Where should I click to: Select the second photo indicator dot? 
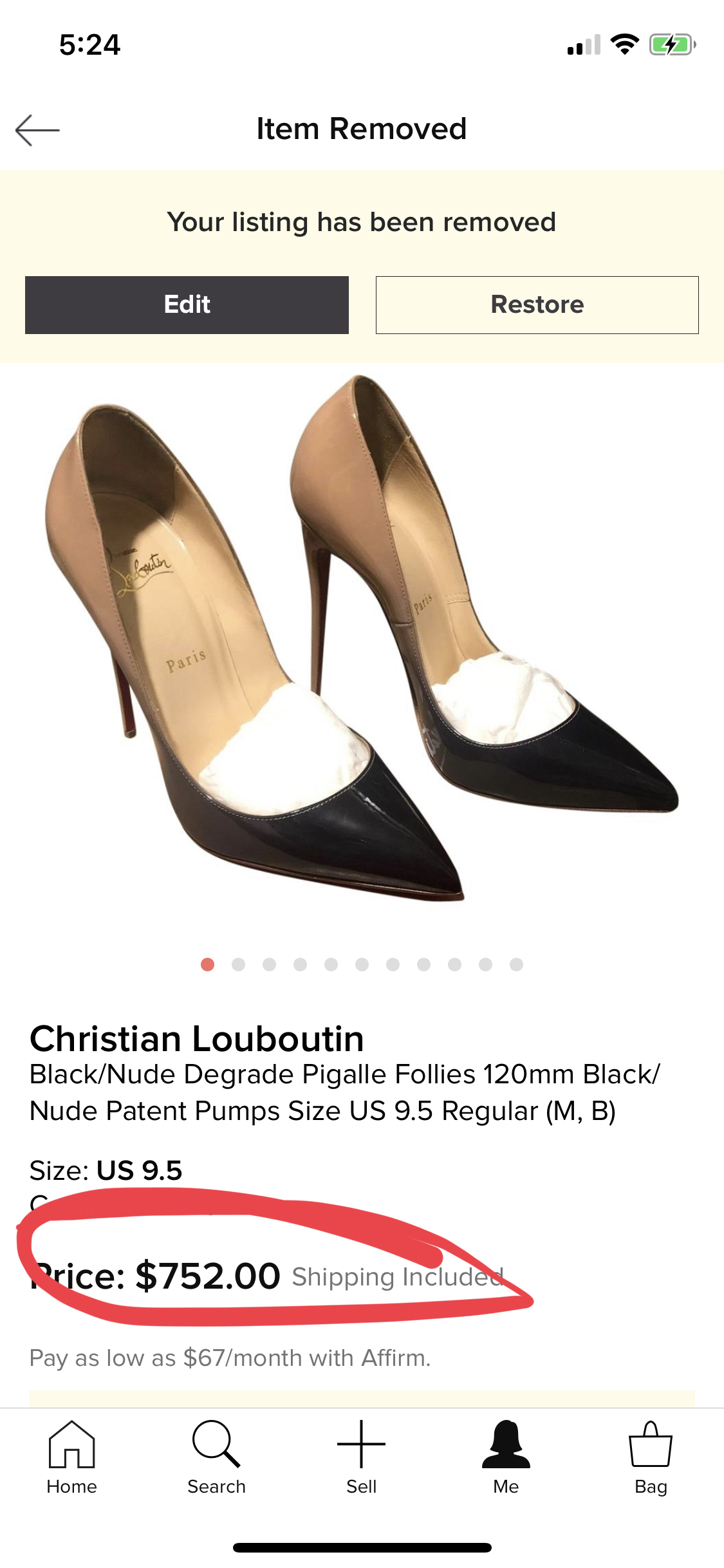point(238,964)
